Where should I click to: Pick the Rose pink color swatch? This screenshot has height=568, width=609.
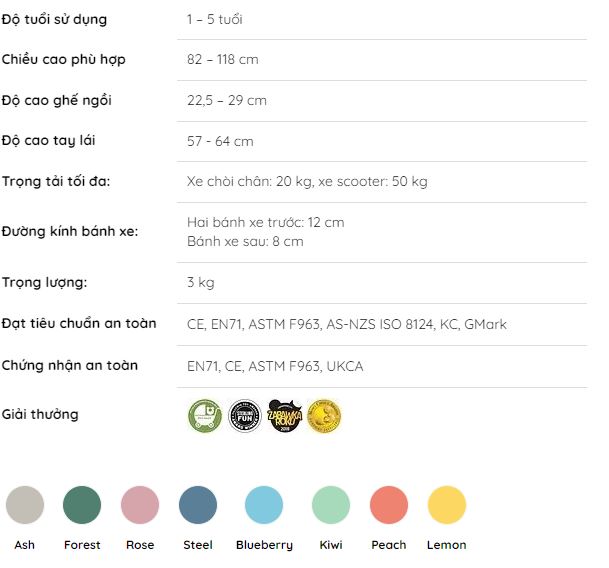click(140, 505)
